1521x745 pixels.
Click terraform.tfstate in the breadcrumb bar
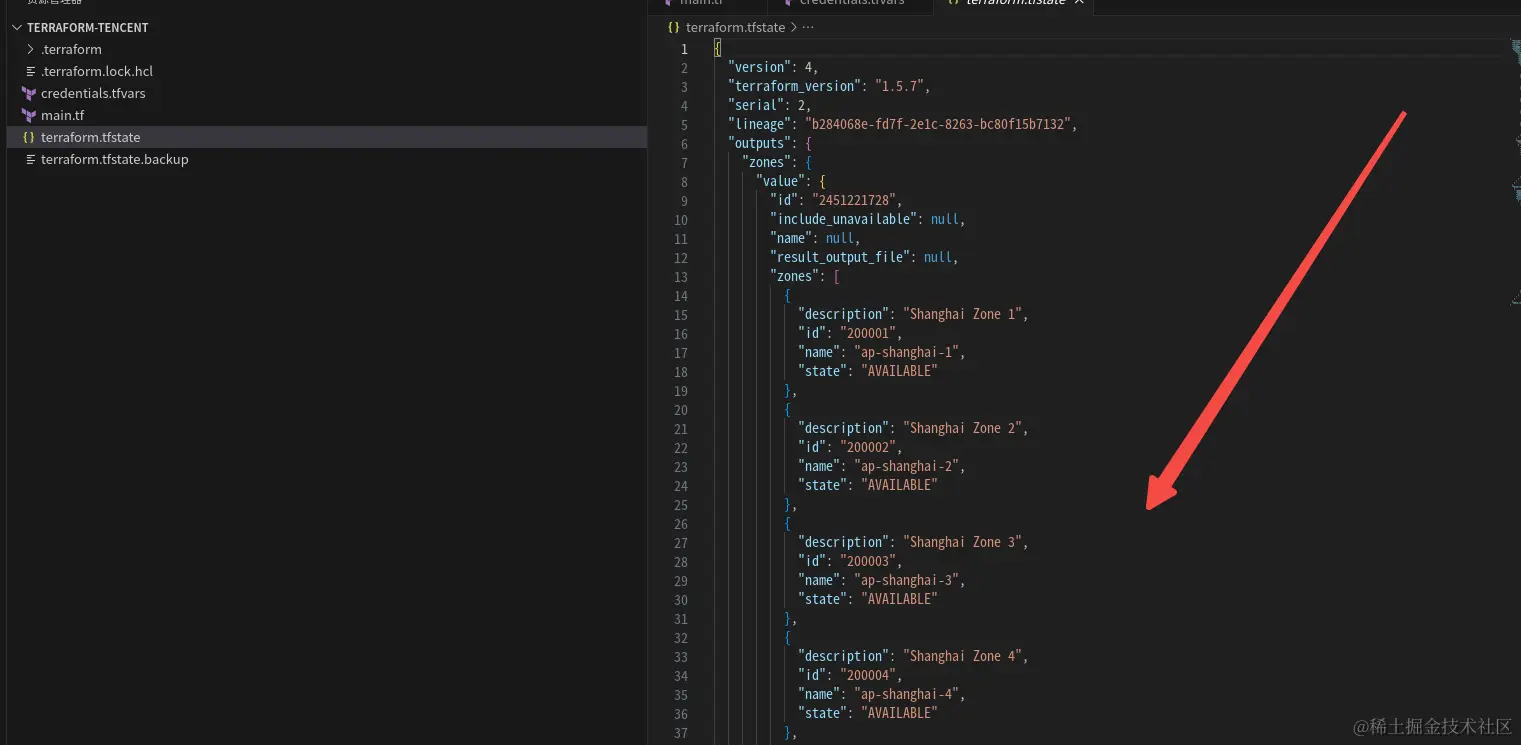tap(736, 27)
